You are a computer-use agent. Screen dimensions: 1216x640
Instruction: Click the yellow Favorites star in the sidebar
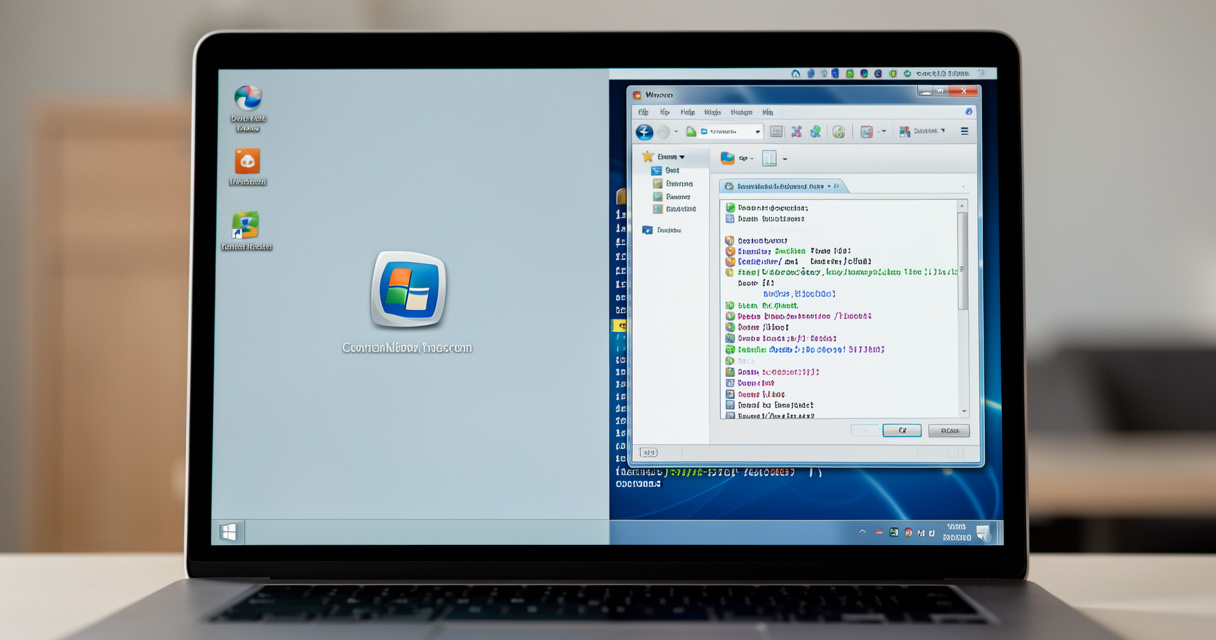click(647, 156)
